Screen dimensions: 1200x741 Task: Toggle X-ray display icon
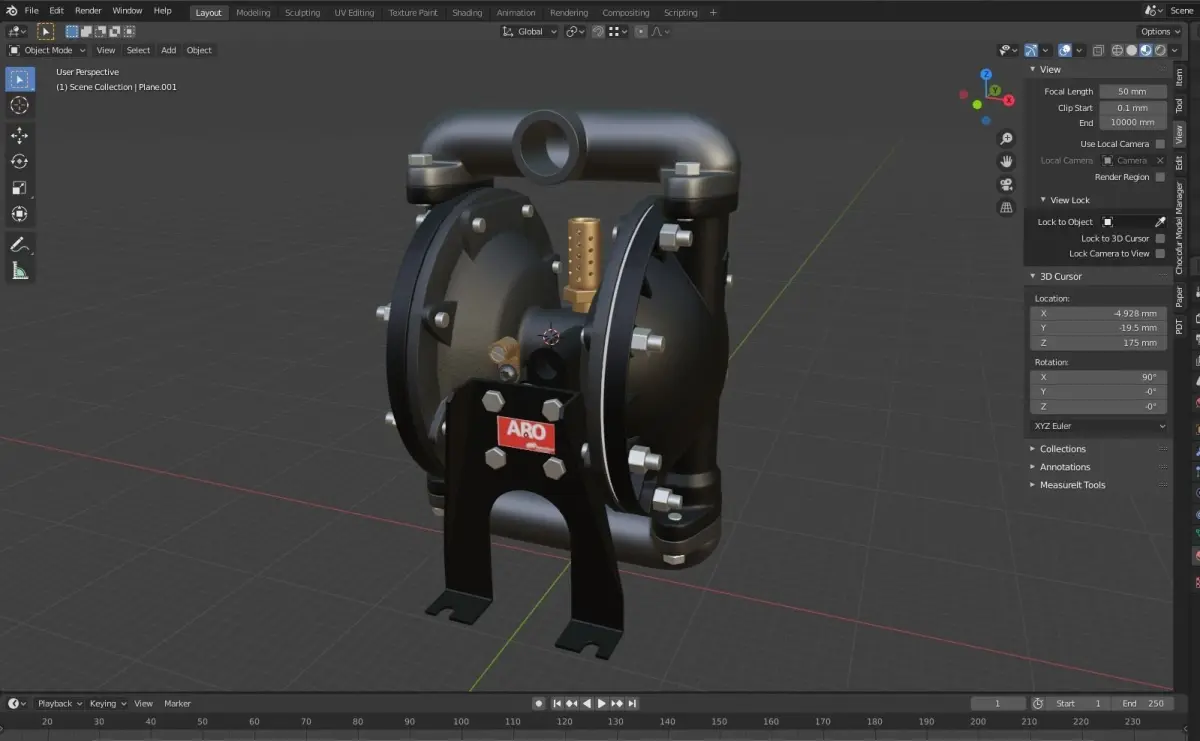[x=1098, y=50]
